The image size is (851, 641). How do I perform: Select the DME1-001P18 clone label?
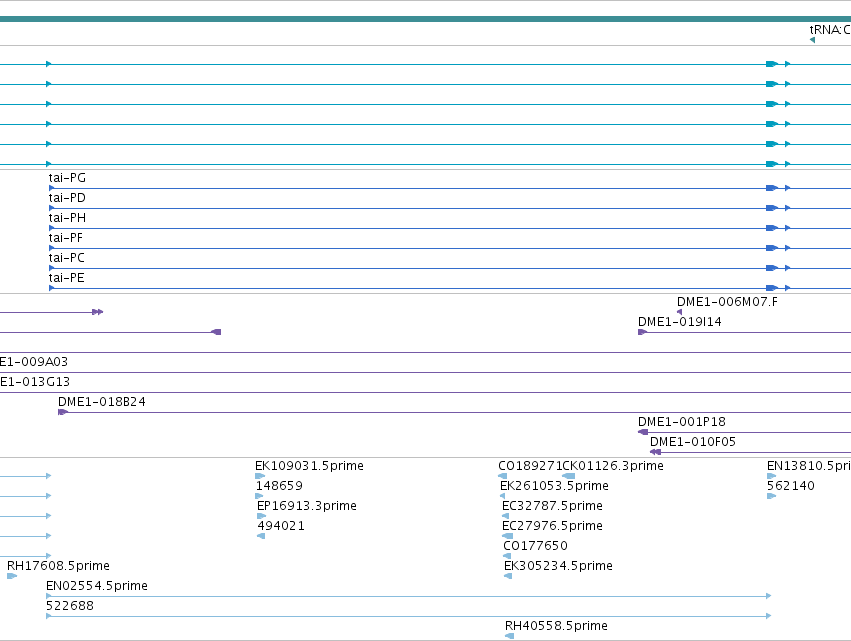click(682, 422)
